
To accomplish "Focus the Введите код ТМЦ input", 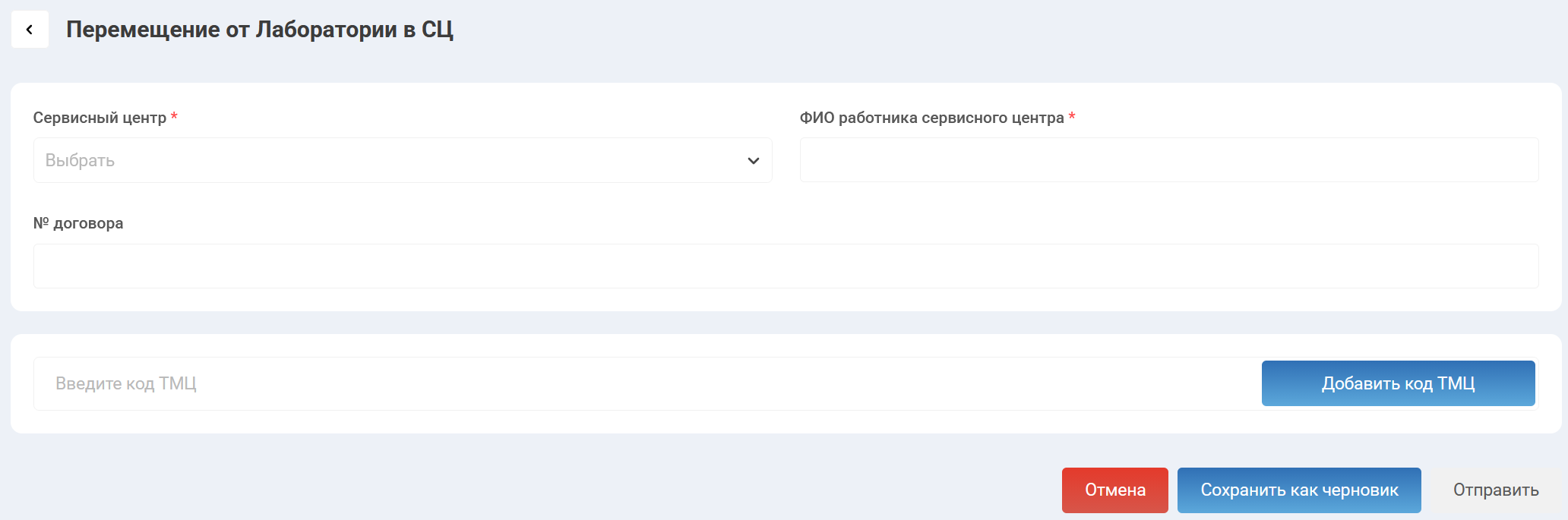I will 646,384.
